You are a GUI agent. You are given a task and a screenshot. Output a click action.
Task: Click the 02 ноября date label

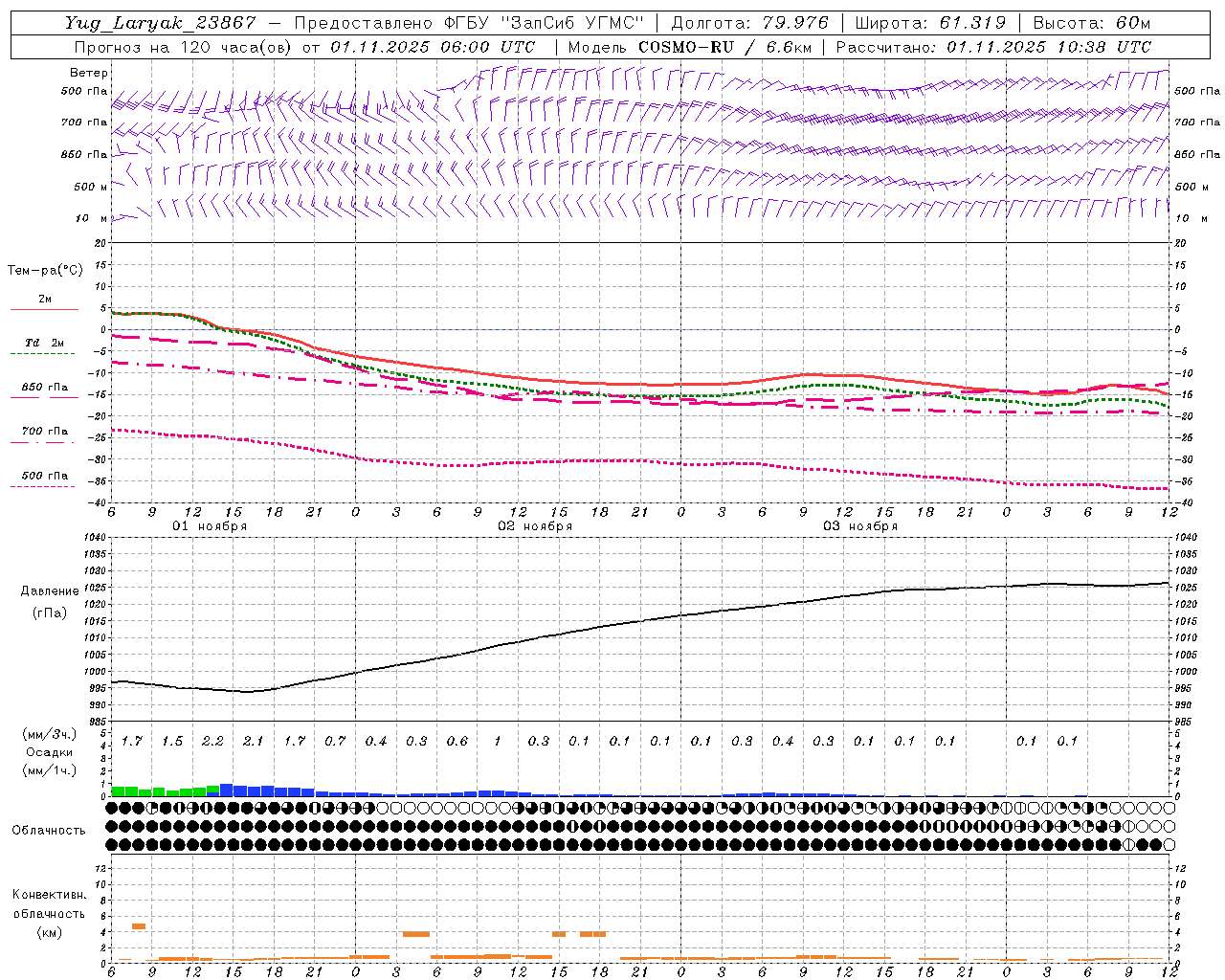535,526
